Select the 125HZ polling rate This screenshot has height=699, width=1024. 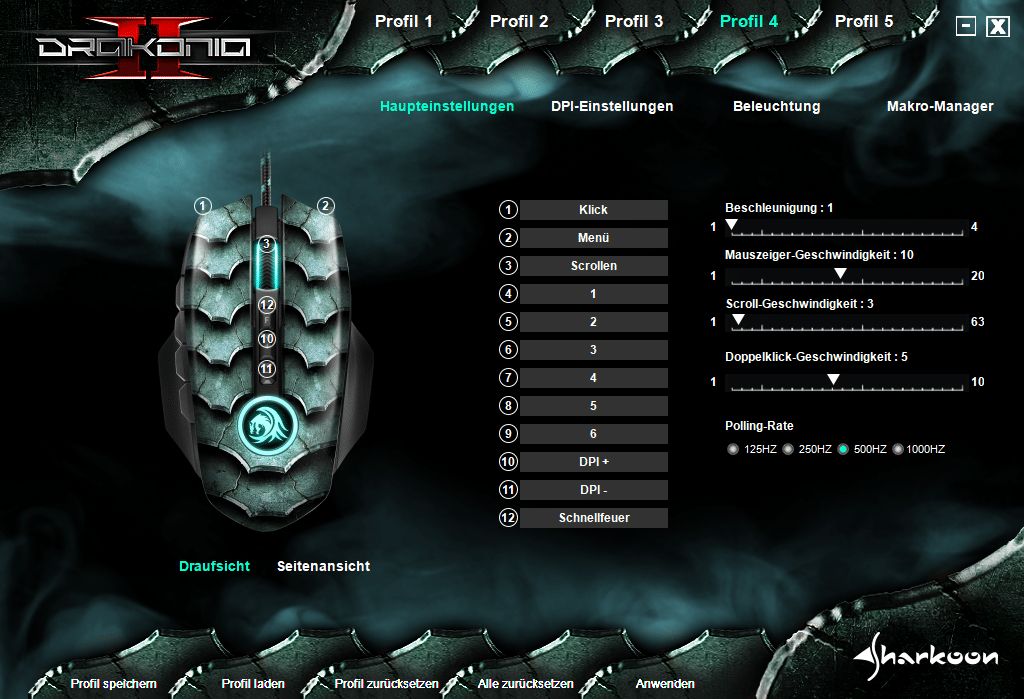pos(733,450)
